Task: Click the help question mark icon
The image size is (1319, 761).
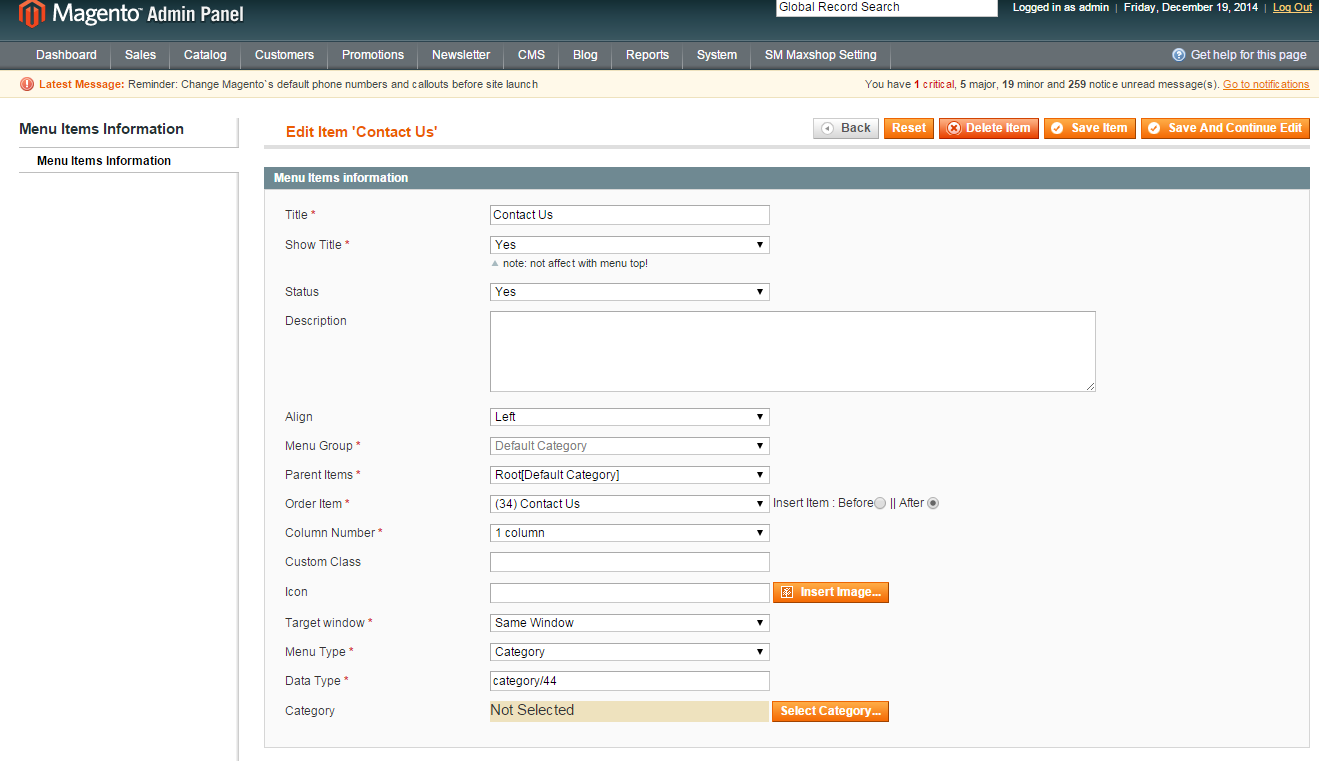Action: 1178,55
